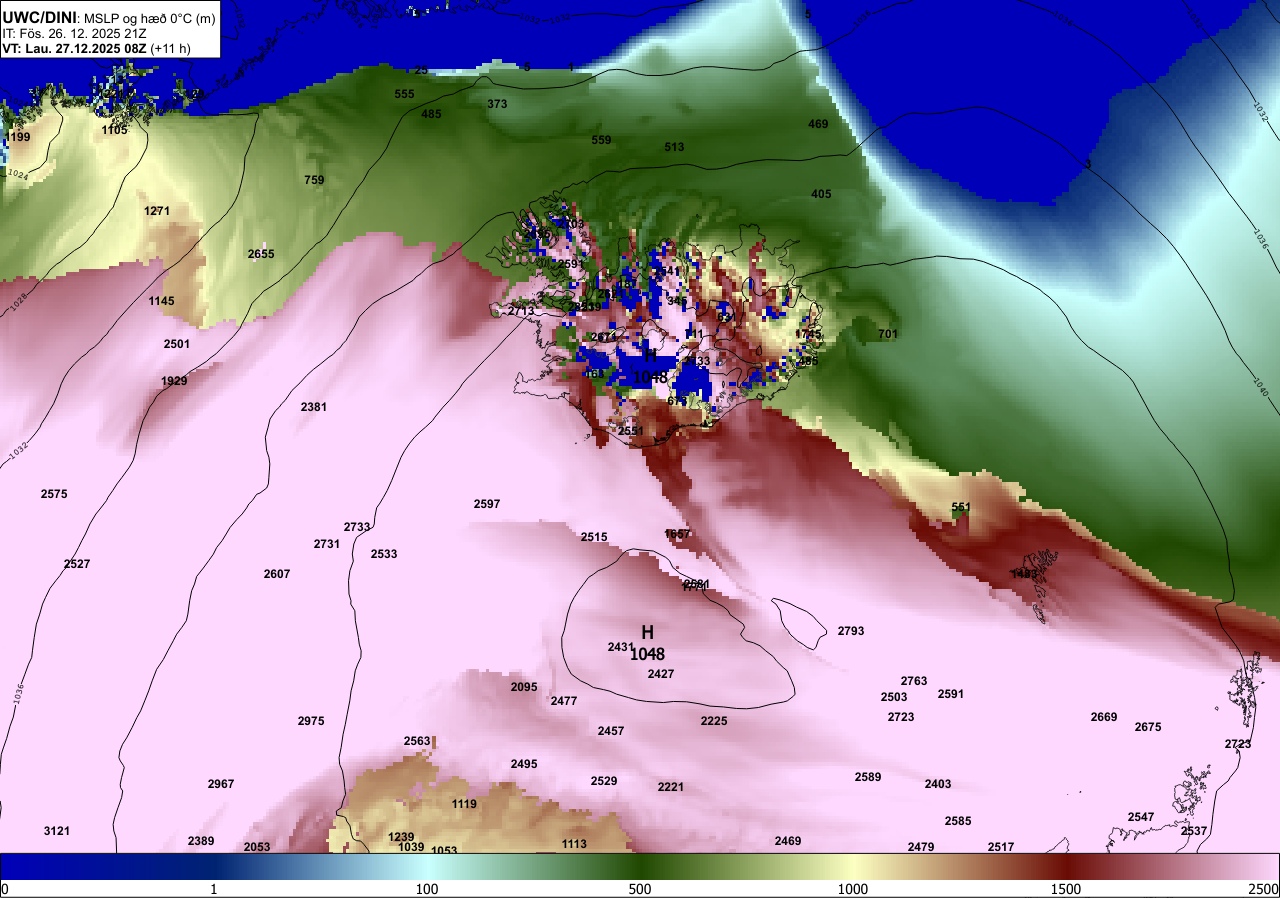Click the map value 555
Image resolution: width=1280 pixels, height=898 pixels.
(404, 94)
